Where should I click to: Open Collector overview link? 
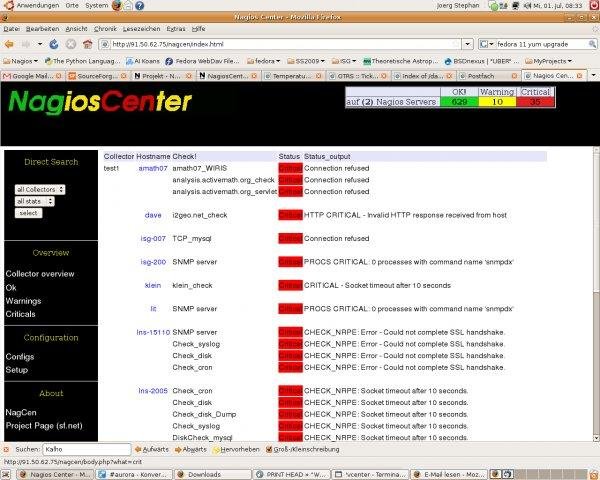point(40,274)
